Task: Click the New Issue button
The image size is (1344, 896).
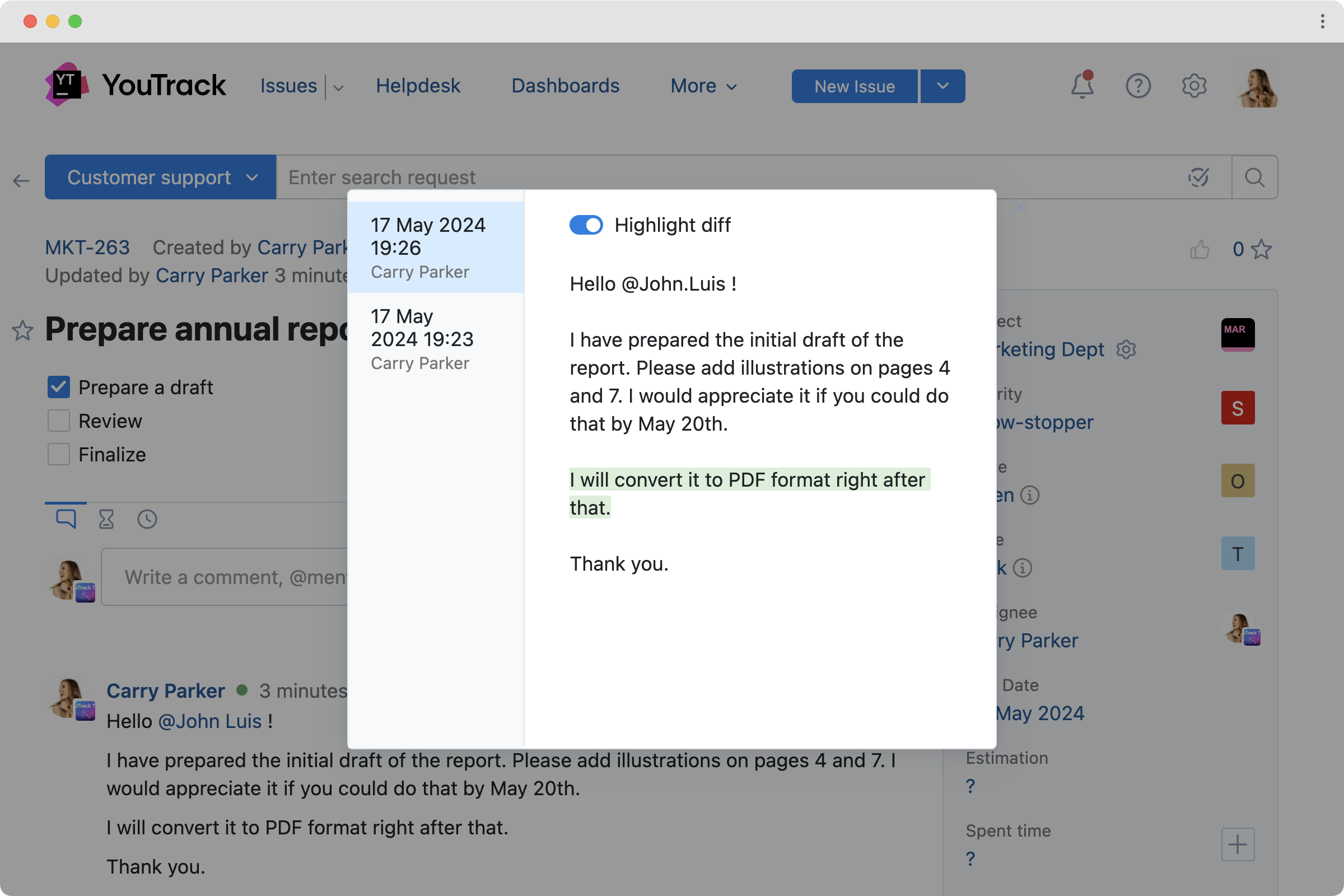Action: pos(855,86)
